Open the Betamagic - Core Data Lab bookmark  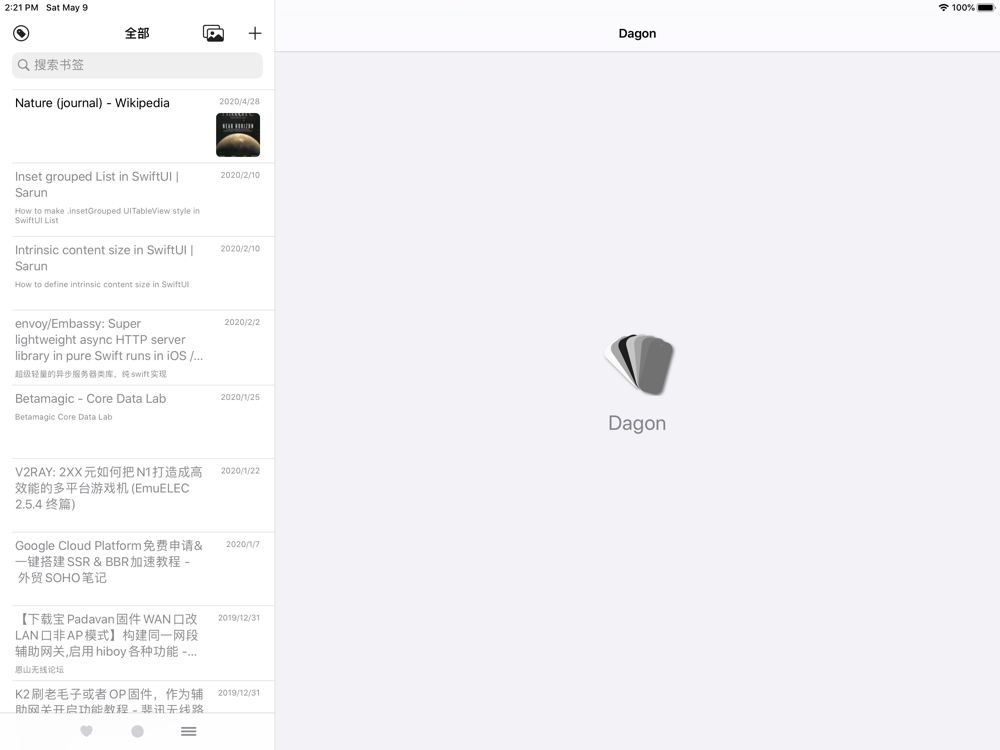point(137,422)
